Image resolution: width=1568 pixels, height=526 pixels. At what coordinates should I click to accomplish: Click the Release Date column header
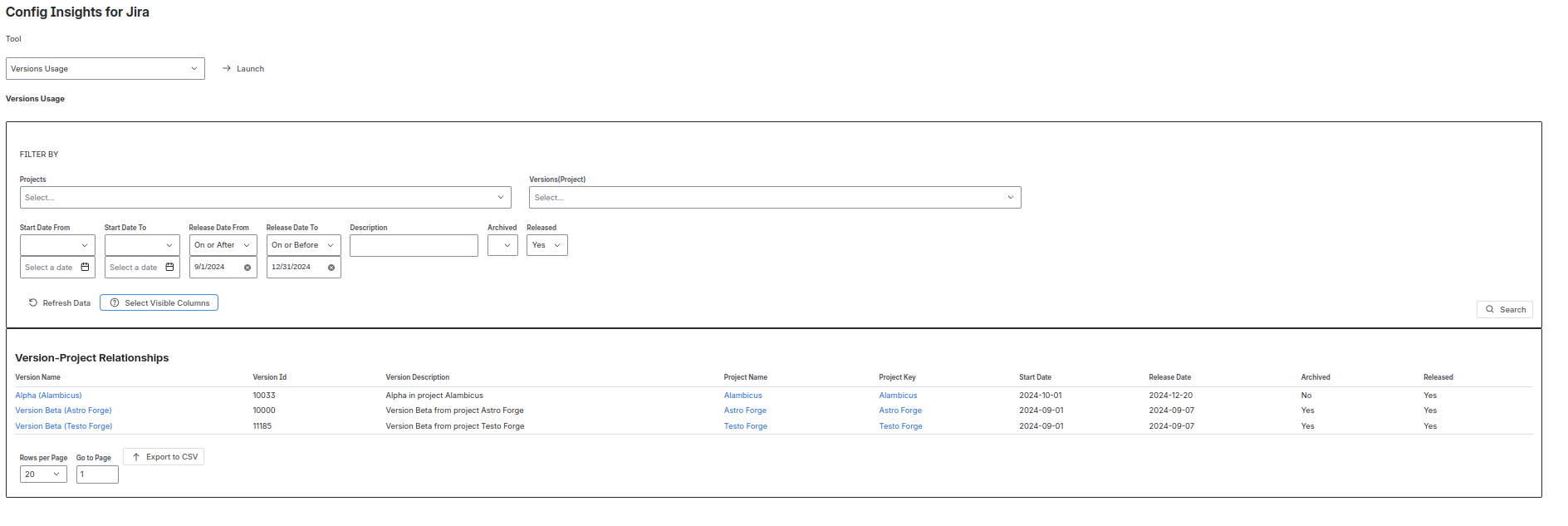tap(1170, 377)
